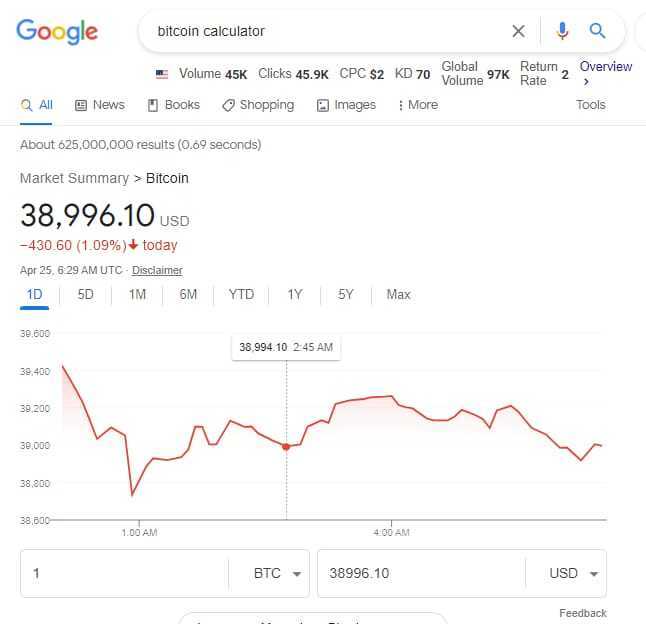The width and height of the screenshot is (646, 624).
Task: Open the Shopping results tab
Action: [258, 105]
